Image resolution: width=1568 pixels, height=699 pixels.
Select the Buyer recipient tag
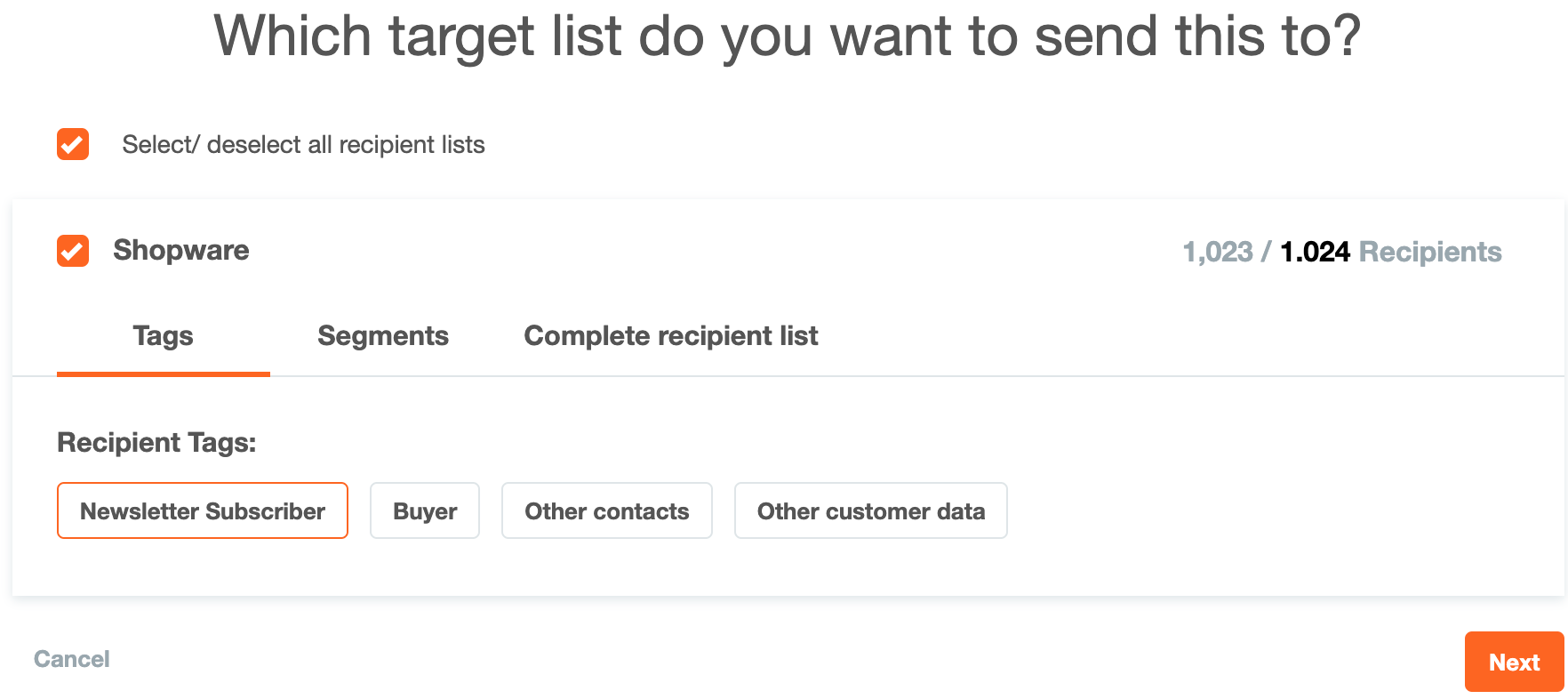[x=425, y=510]
